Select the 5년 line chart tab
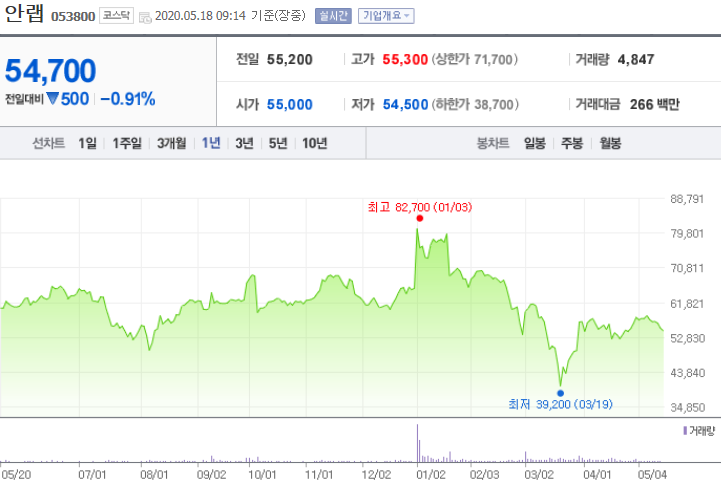This screenshot has height=494, width=721. coord(278,144)
